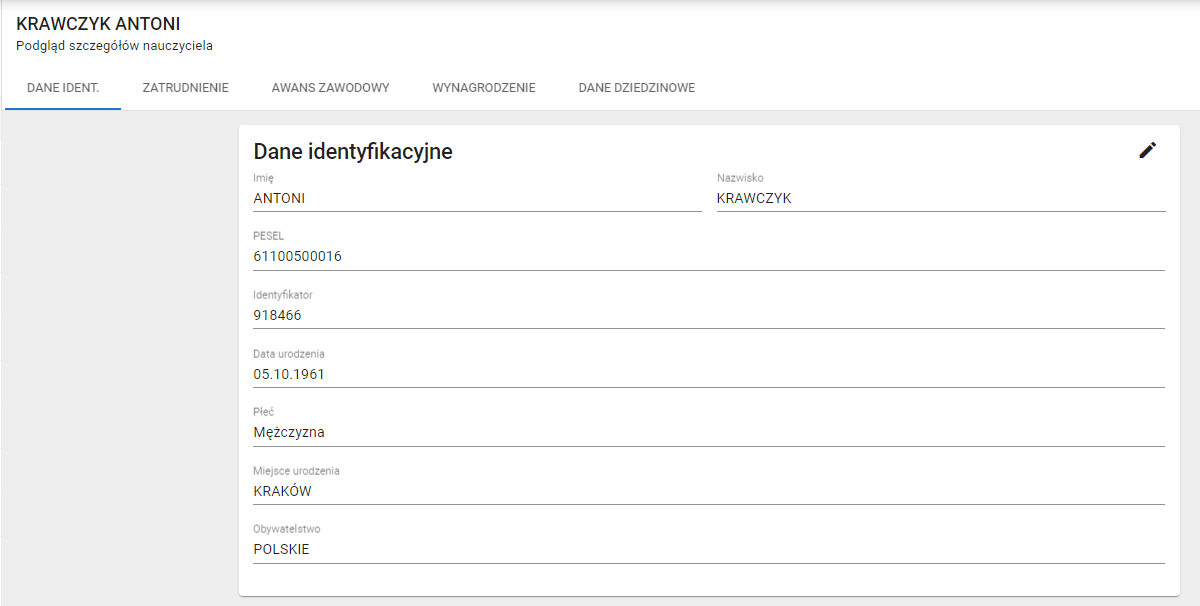Click the gender value Mężczyzna

tap(289, 432)
